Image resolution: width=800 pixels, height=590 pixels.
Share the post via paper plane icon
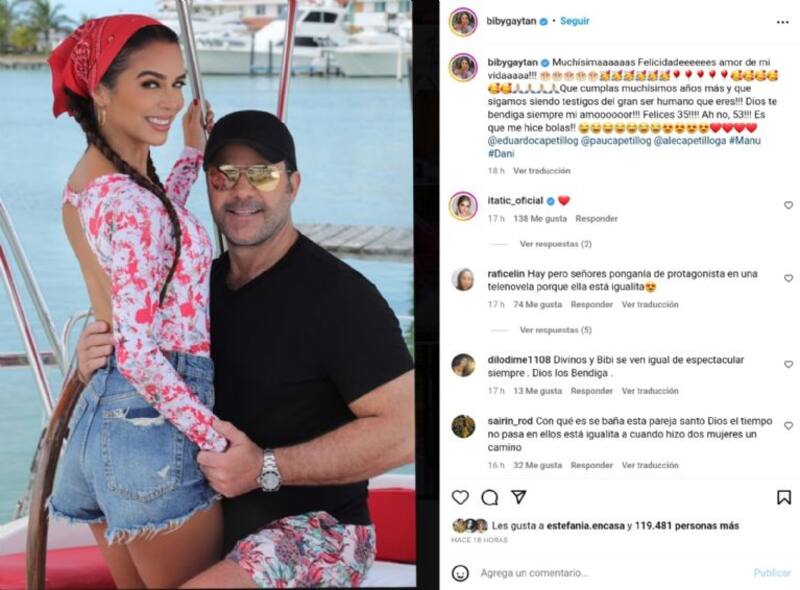point(519,497)
